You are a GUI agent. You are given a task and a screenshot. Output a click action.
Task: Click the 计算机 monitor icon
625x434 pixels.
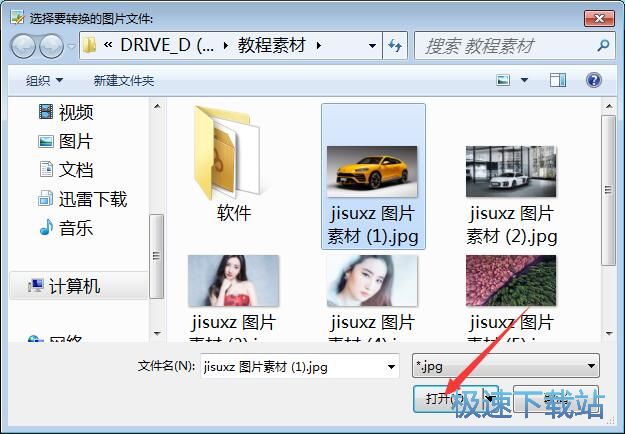pyautogui.click(x=36, y=286)
